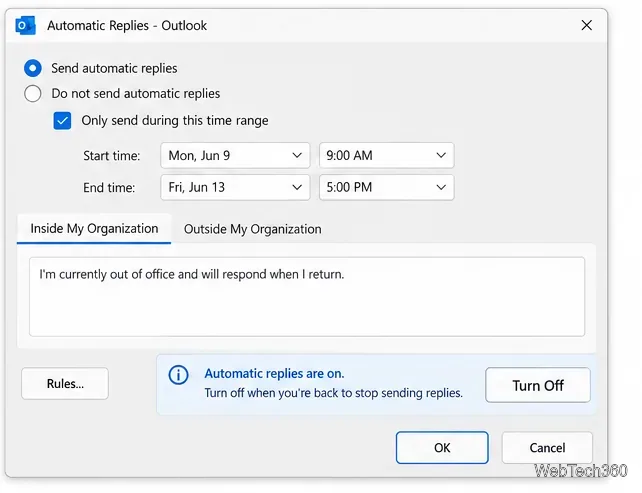Click Cancel to discard changes

point(547,448)
